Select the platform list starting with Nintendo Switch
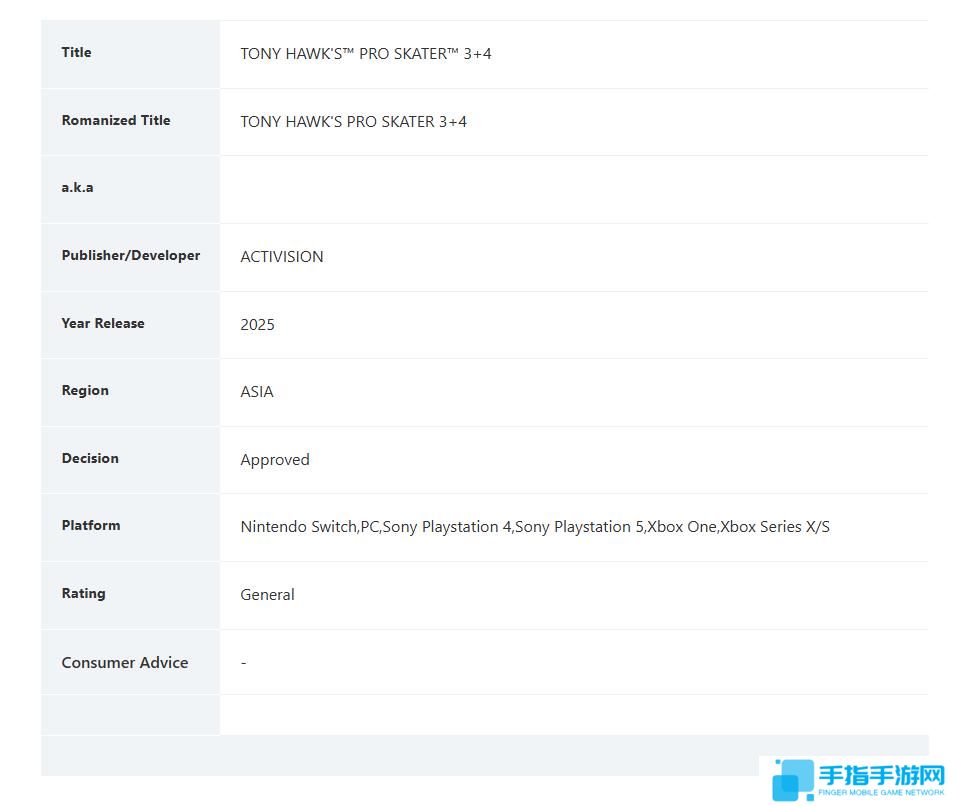Image resolution: width=959 pixels, height=806 pixels. [x=535, y=527]
